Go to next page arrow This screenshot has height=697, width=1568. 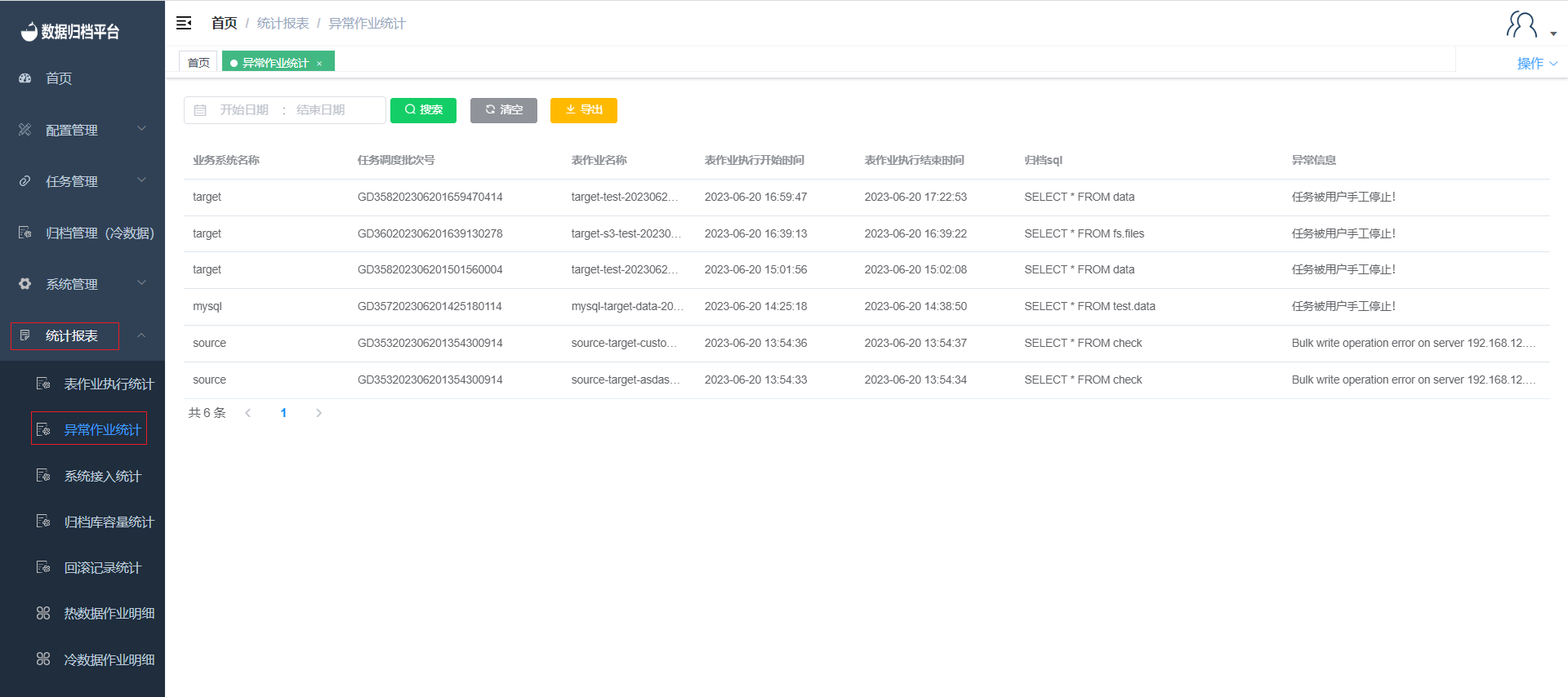(x=318, y=413)
